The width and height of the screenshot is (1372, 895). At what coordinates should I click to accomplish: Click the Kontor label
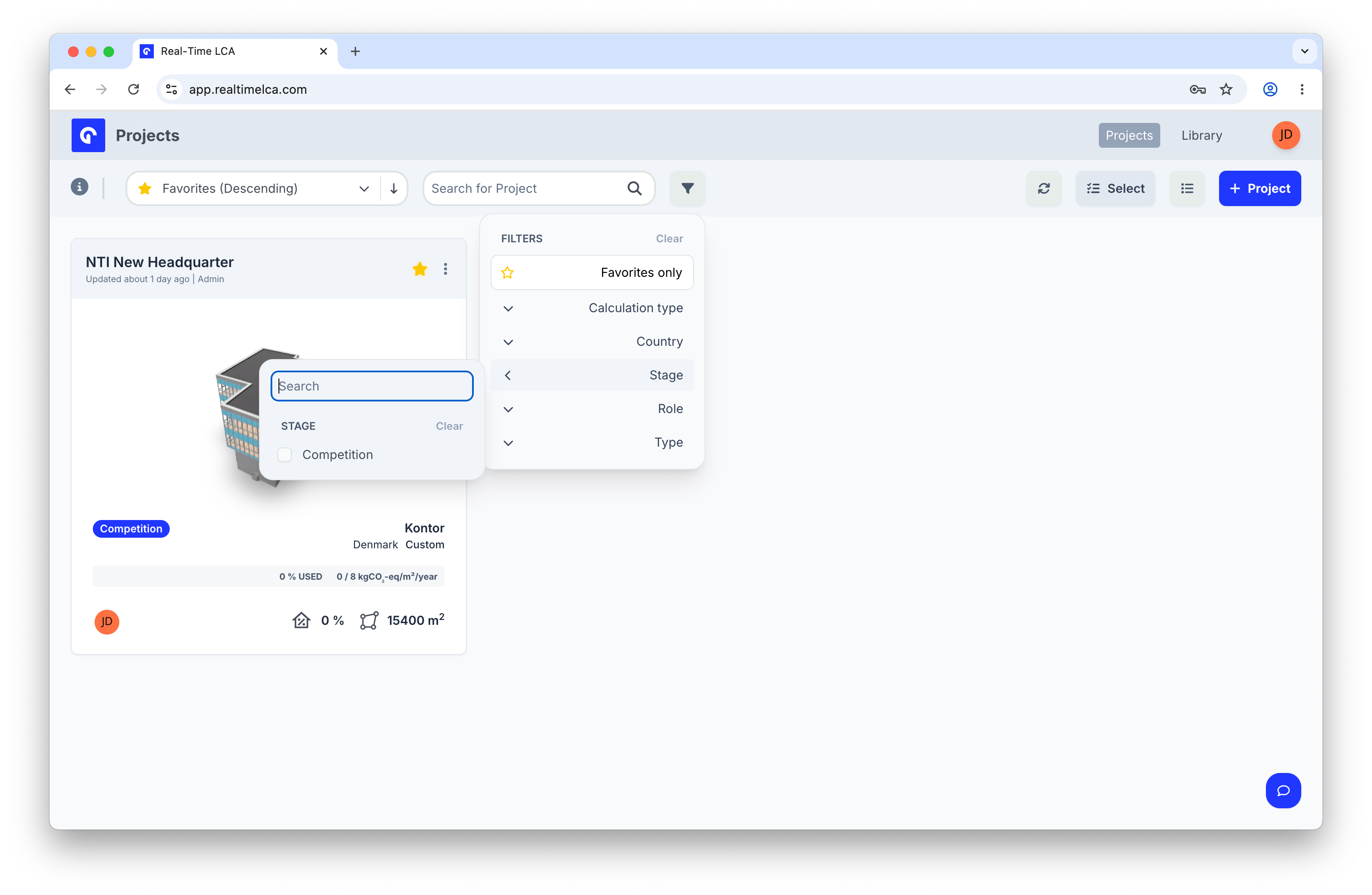click(424, 528)
